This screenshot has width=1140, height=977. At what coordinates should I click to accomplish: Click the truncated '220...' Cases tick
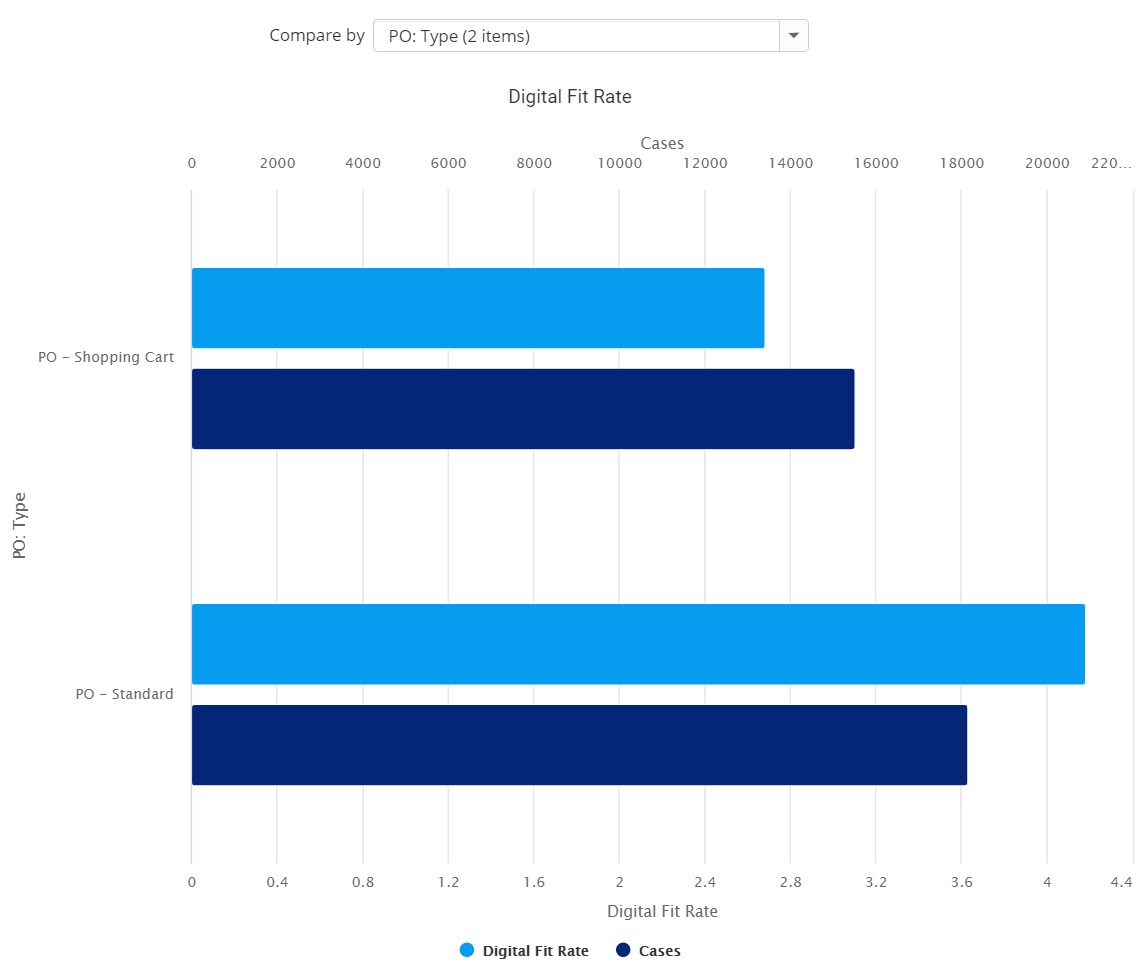pos(1111,163)
